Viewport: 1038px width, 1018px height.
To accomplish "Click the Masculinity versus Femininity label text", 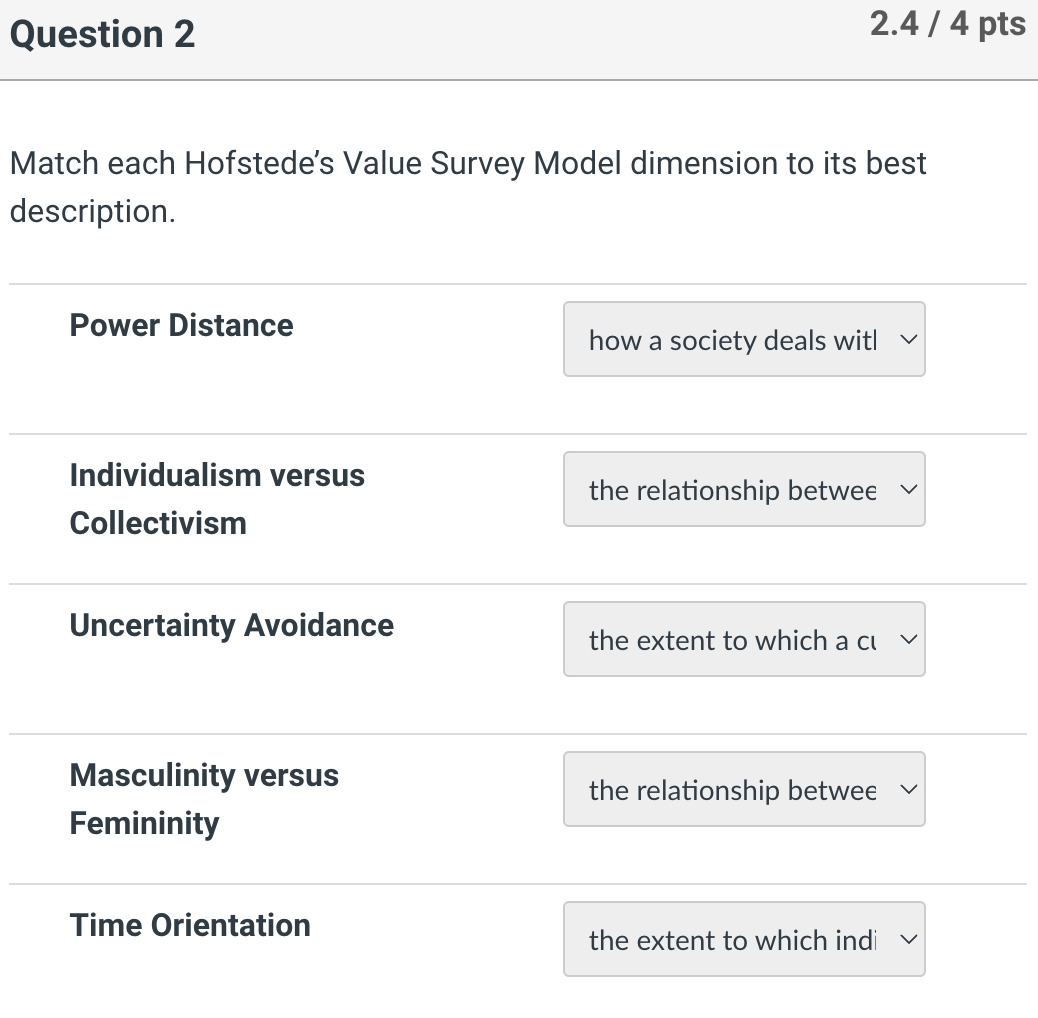I will click(x=204, y=797).
